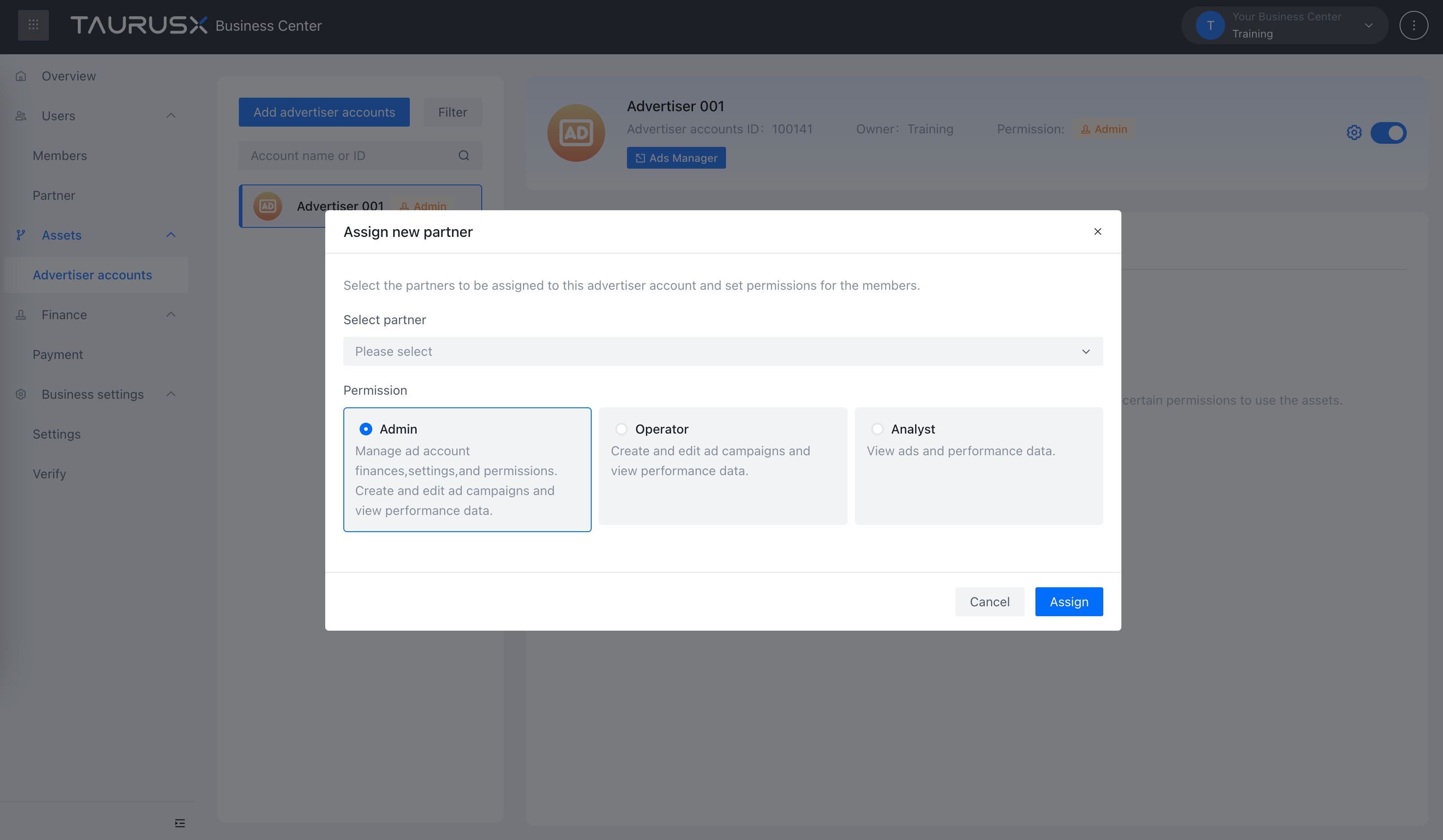
Task: Open the vertical dots more menu
Action: 1413,25
